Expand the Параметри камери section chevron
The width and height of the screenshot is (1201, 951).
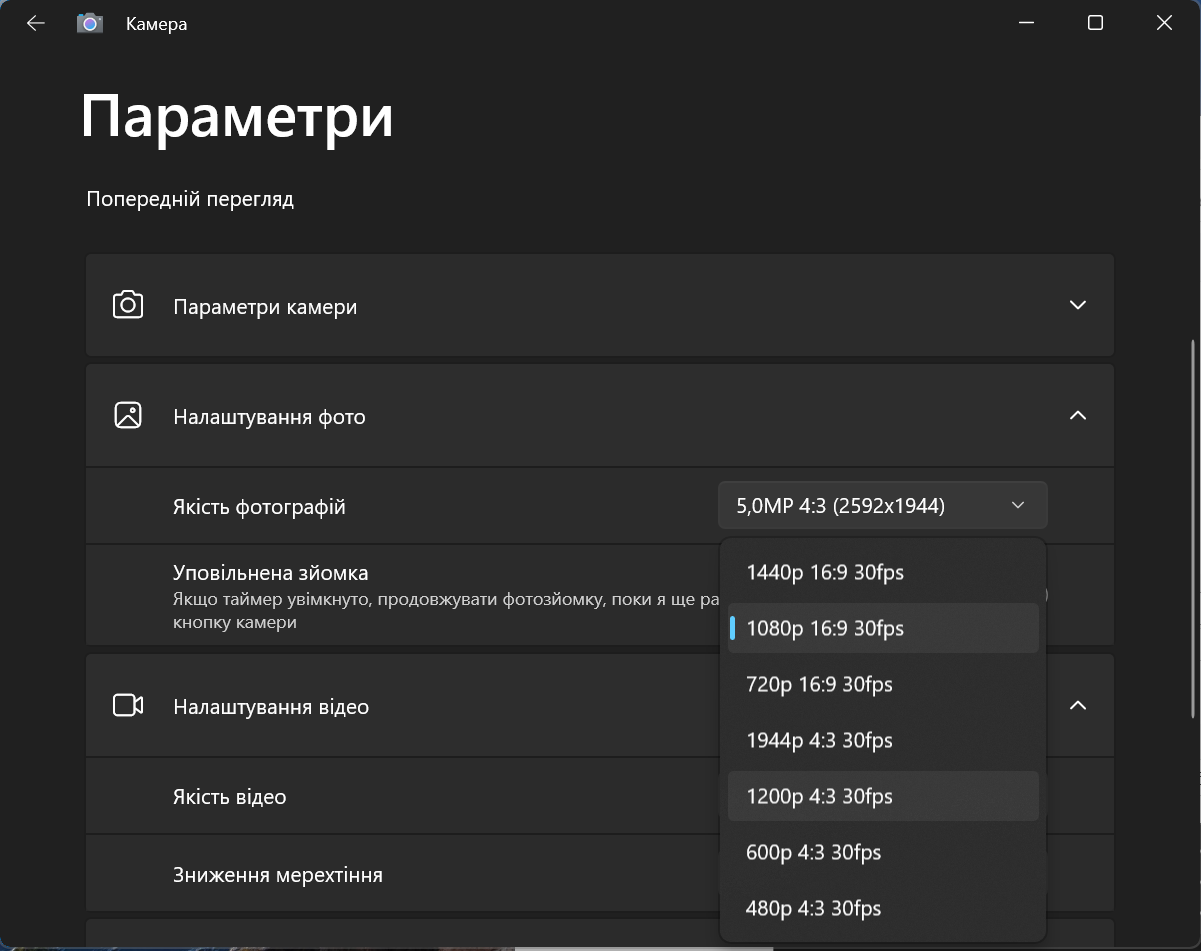(1077, 305)
